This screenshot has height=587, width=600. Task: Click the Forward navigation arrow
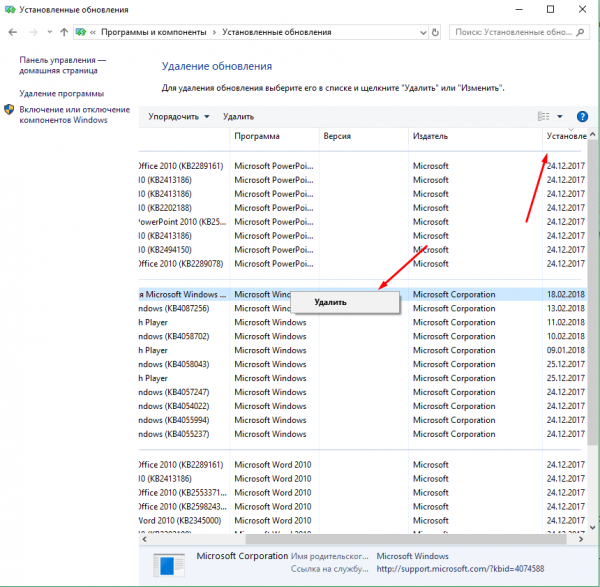coord(34,32)
